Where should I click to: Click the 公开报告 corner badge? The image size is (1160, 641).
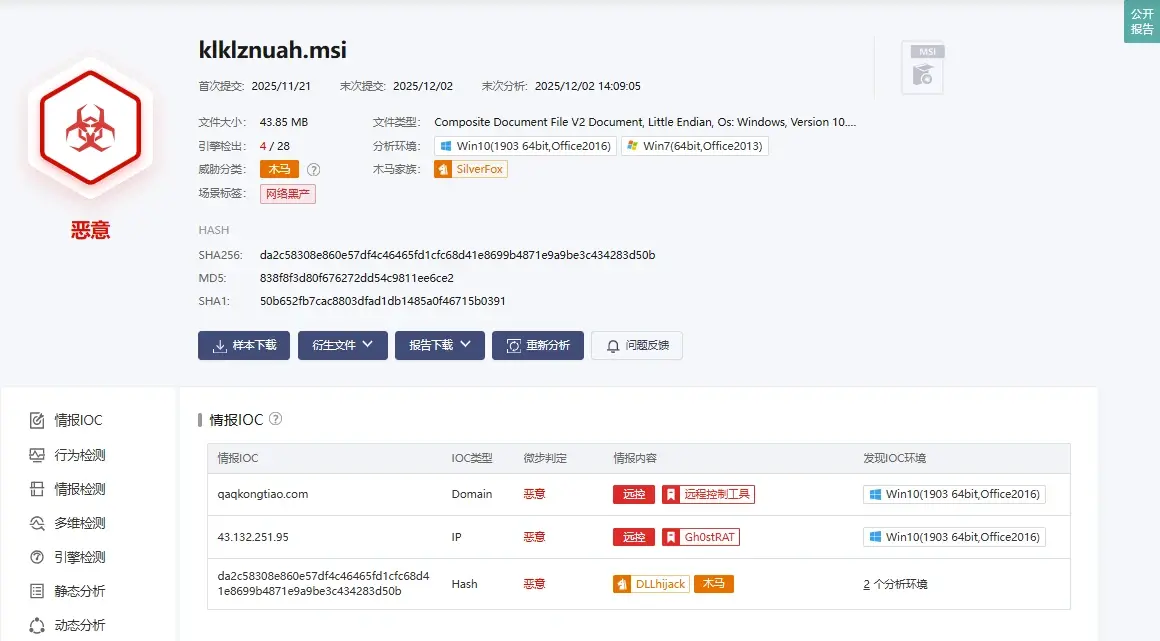pos(1142,21)
